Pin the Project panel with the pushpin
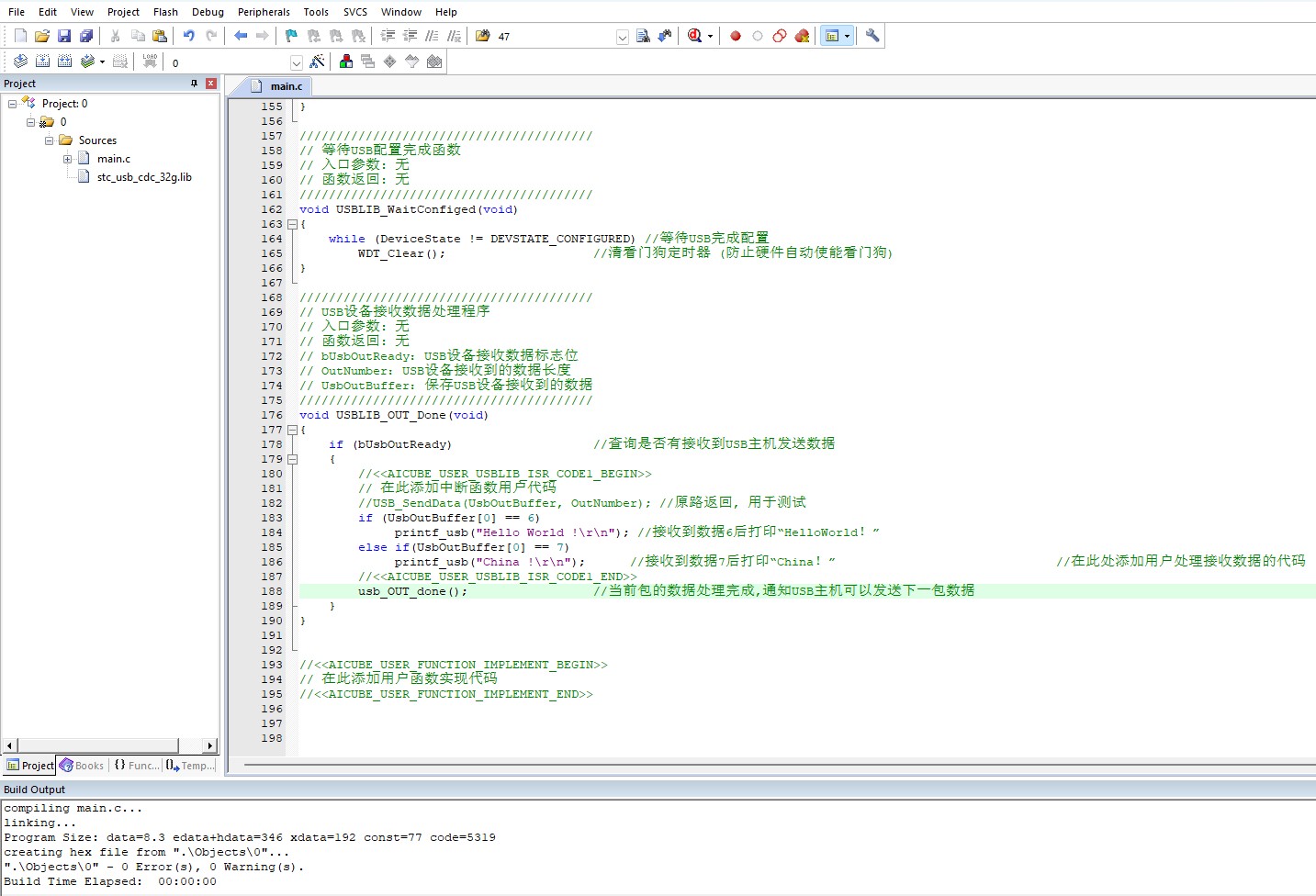 tap(194, 84)
